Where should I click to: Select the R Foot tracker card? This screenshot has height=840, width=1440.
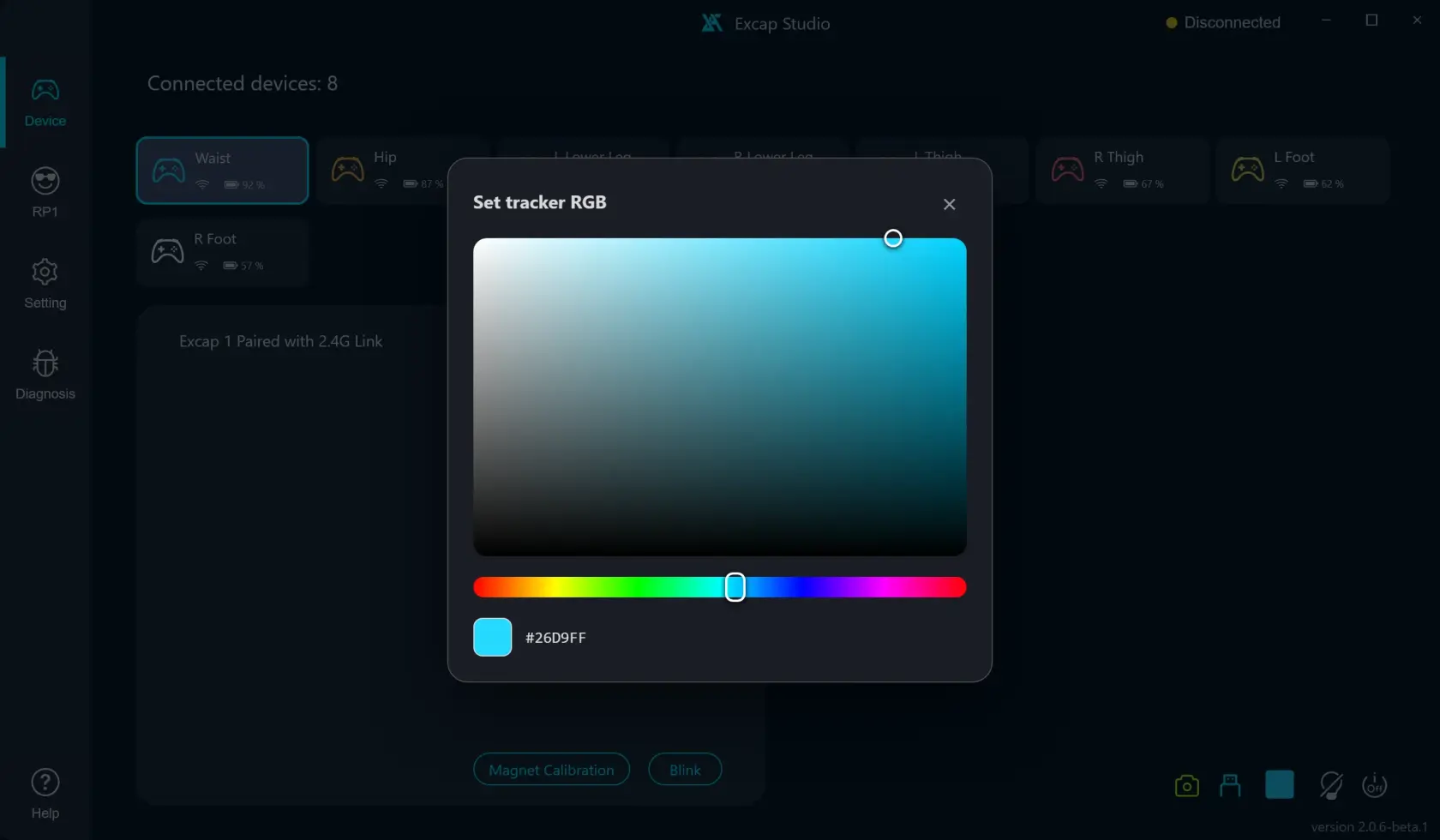tap(222, 252)
